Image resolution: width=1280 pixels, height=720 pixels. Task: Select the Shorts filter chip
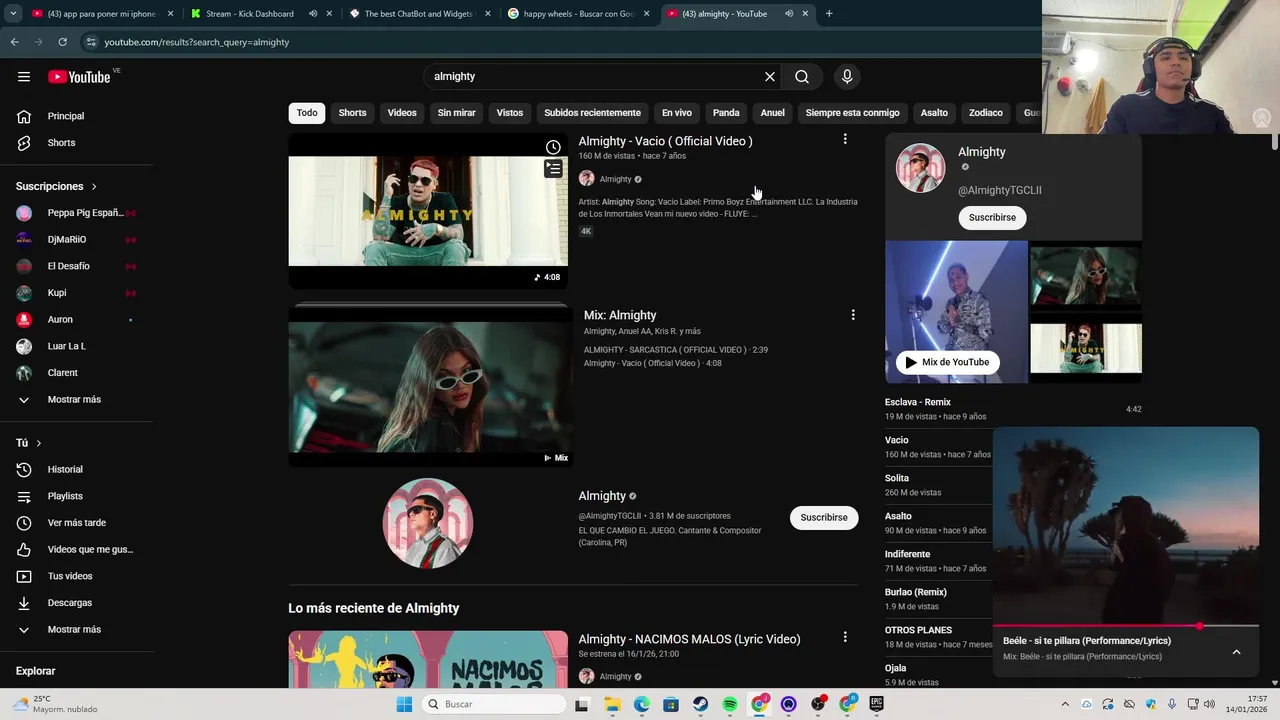[x=352, y=113]
